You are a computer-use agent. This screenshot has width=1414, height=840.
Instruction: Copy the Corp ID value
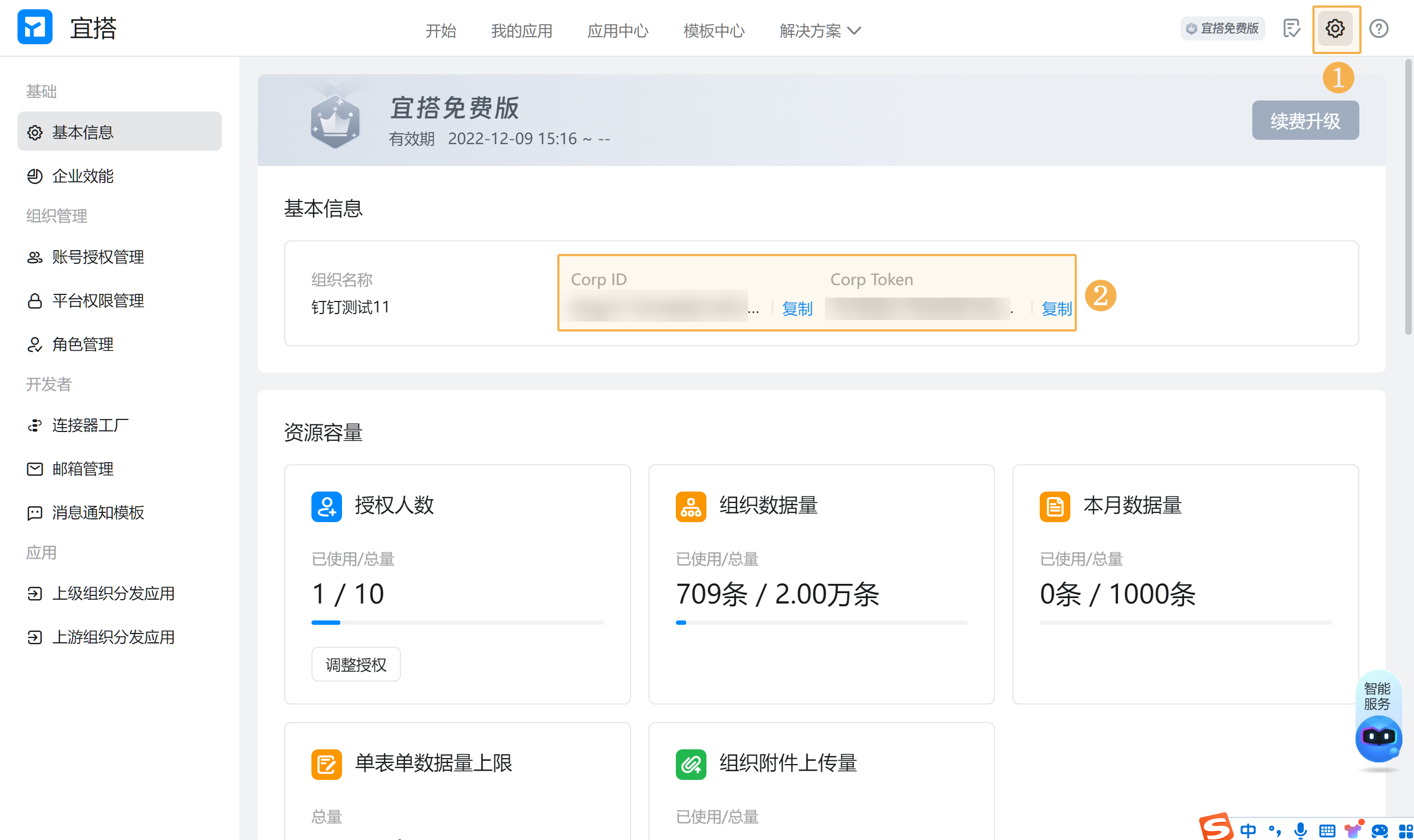coord(797,309)
